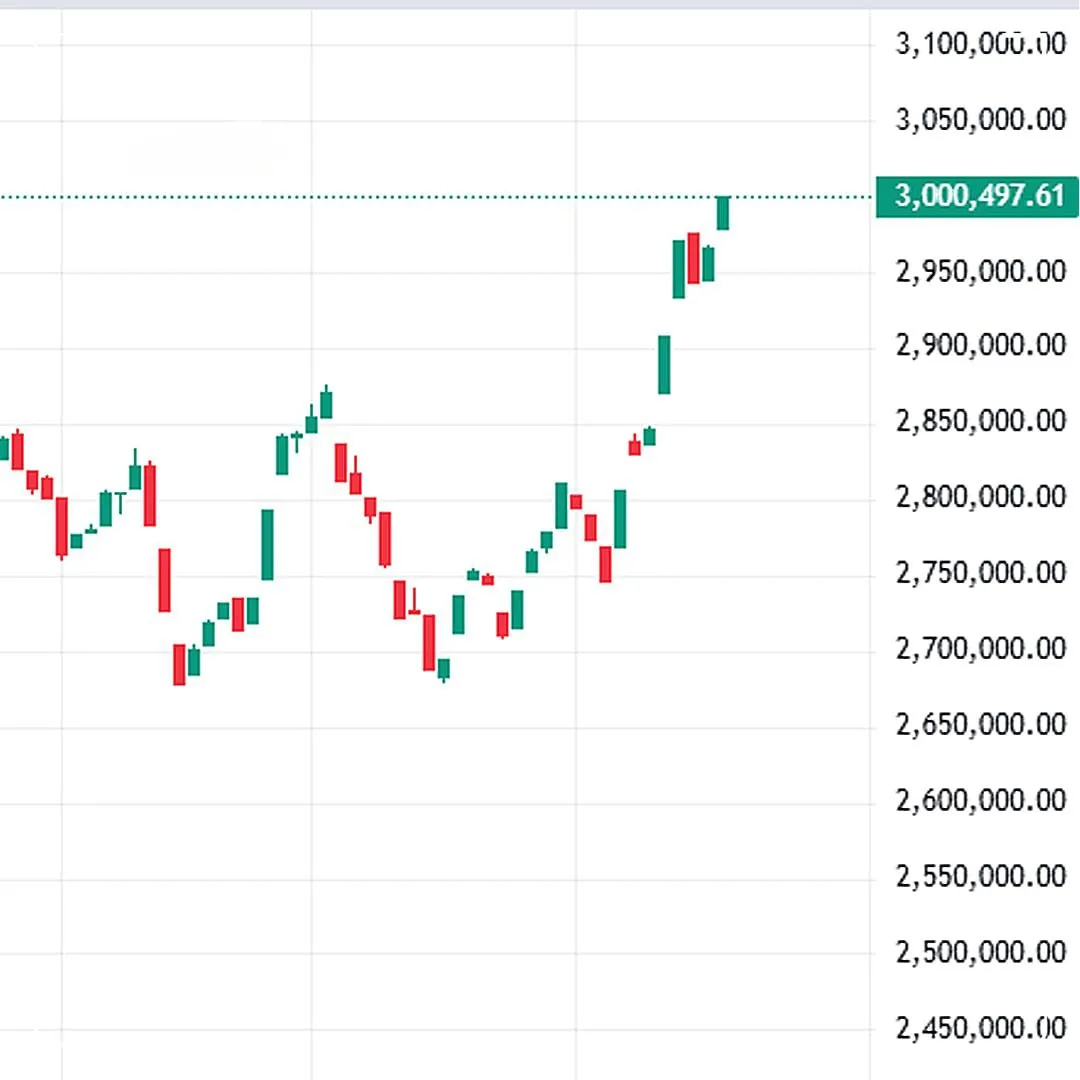
Task: Click the 2,700,000.00 price axis label
Action: pos(981,648)
